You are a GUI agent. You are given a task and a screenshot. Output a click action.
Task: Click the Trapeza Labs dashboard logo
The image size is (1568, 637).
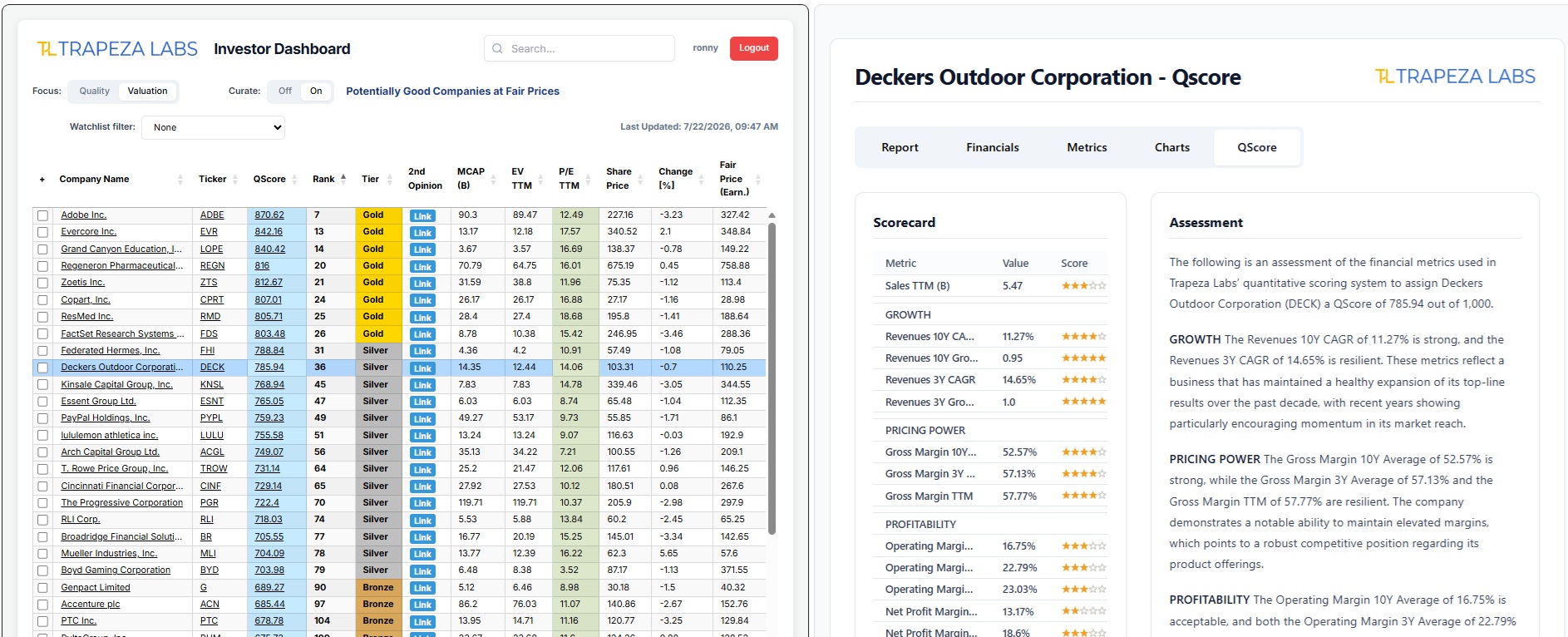click(x=117, y=49)
